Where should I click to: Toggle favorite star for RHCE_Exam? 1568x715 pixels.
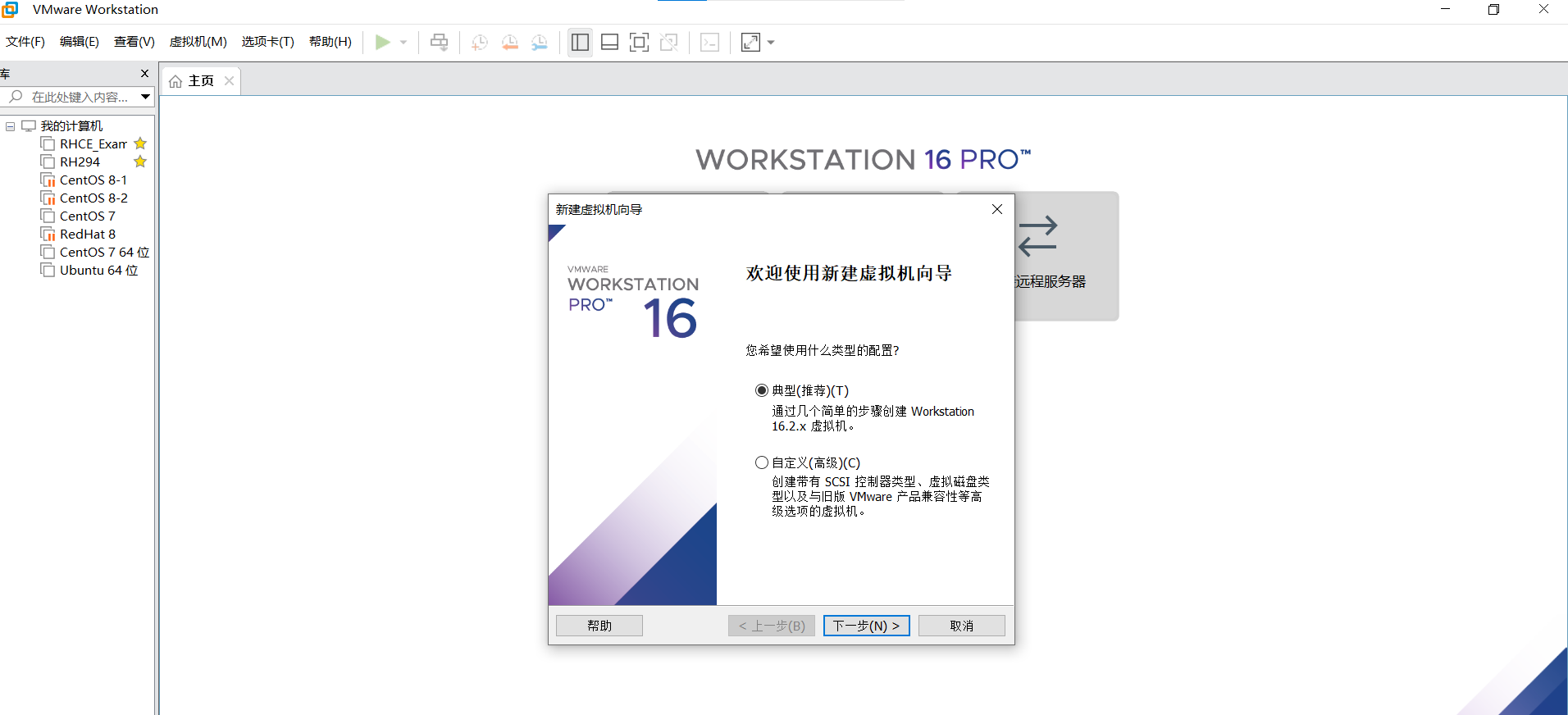point(140,143)
